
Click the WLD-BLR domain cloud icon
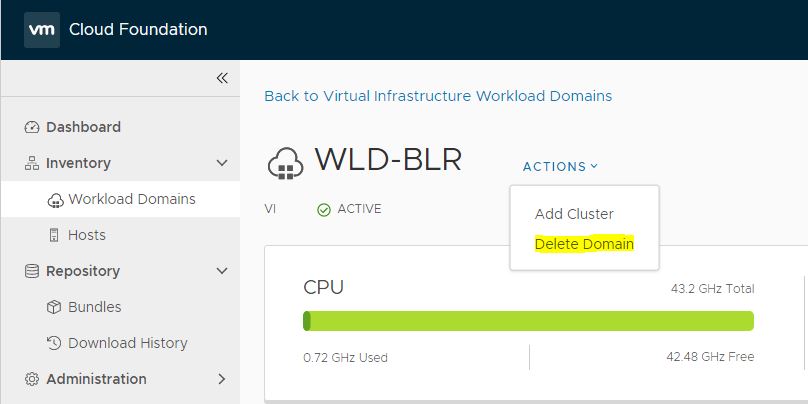pyautogui.click(x=284, y=163)
